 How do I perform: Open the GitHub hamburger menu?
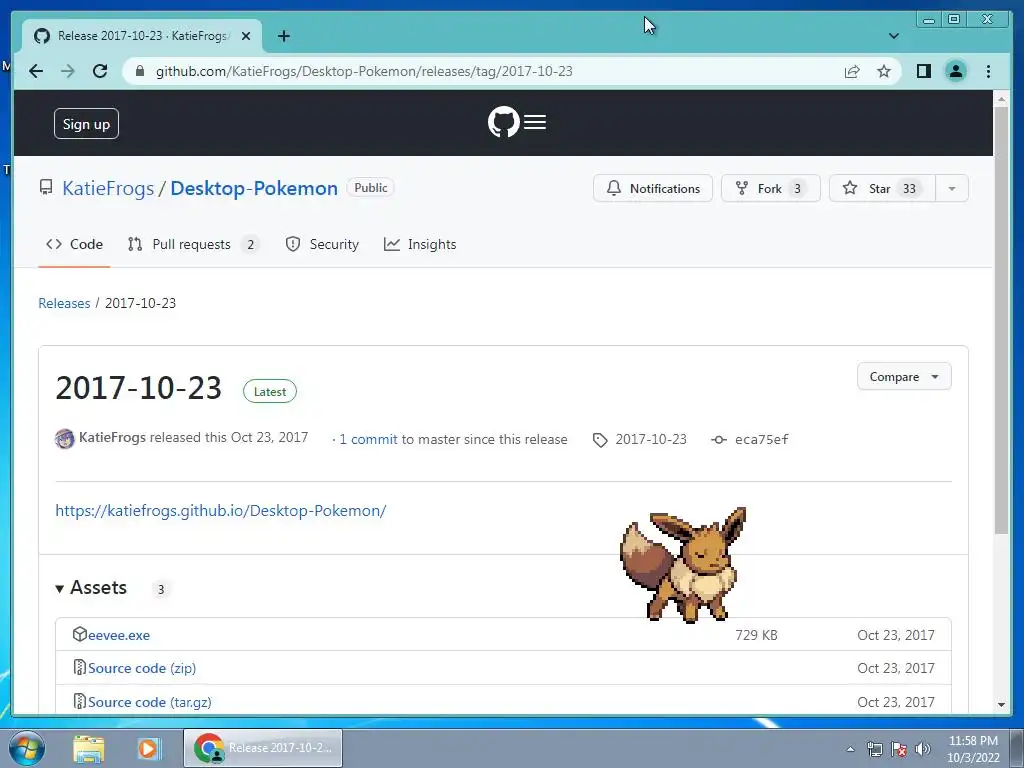click(x=535, y=122)
